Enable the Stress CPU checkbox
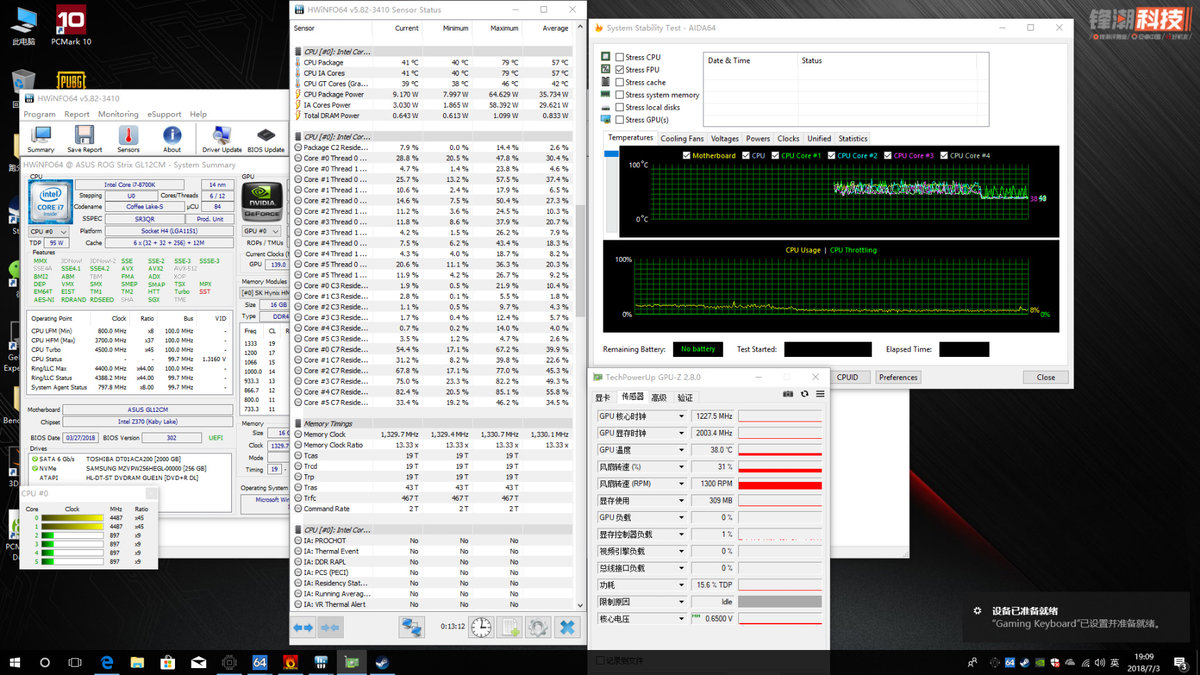This screenshot has width=1200, height=675. pos(621,57)
